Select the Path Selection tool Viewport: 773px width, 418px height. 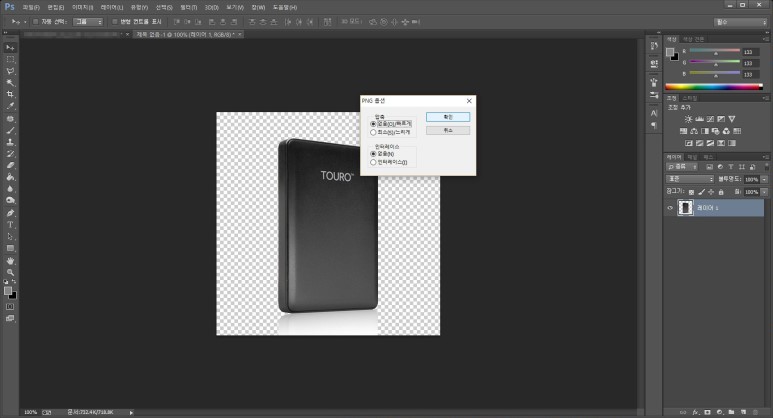(x=10, y=237)
